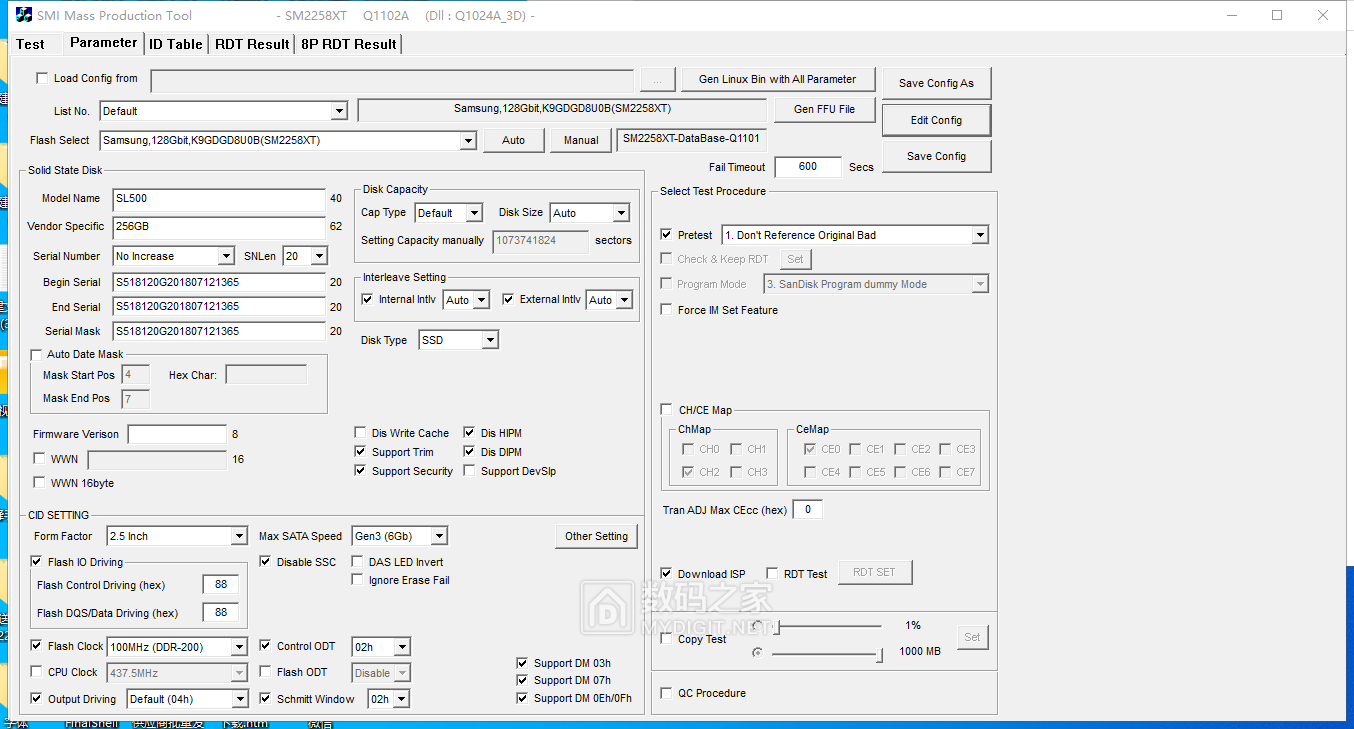Open the Form Factor dropdown
The image size is (1354, 729).
coord(238,537)
